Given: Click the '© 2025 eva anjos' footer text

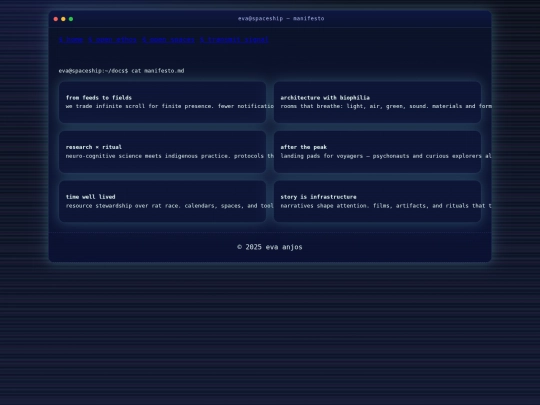Looking at the screenshot, I should point(270,247).
